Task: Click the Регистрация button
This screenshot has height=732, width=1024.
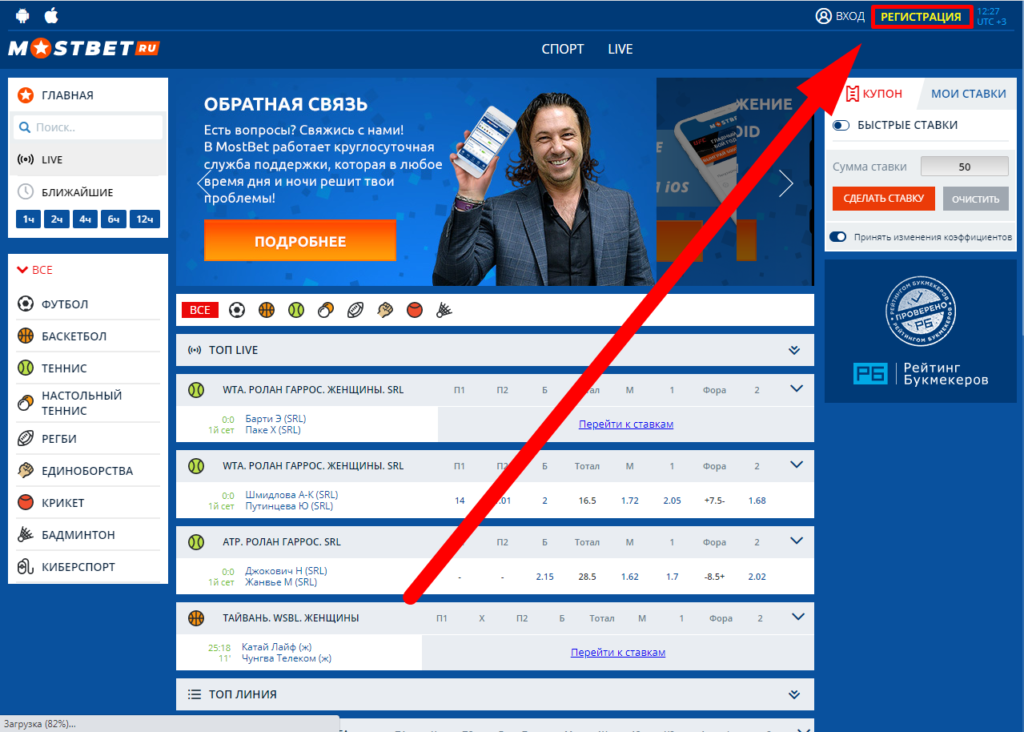Action: 921,16
